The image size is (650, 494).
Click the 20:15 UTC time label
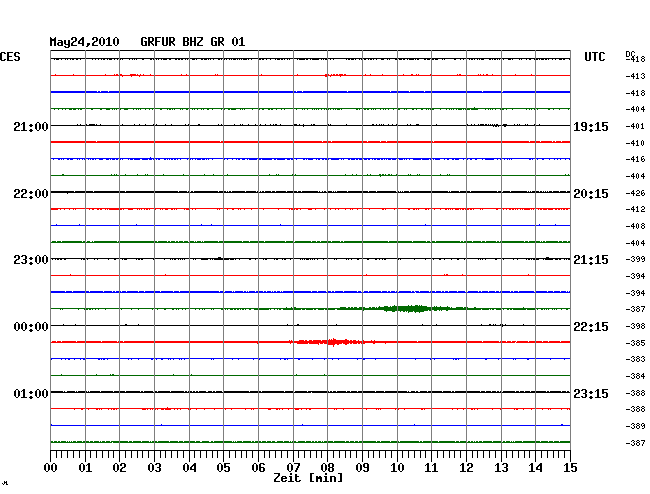tap(591, 194)
